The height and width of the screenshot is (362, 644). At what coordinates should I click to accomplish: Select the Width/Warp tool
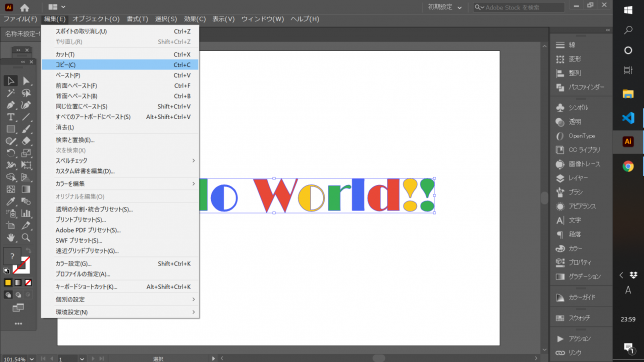pyautogui.click(x=11, y=165)
